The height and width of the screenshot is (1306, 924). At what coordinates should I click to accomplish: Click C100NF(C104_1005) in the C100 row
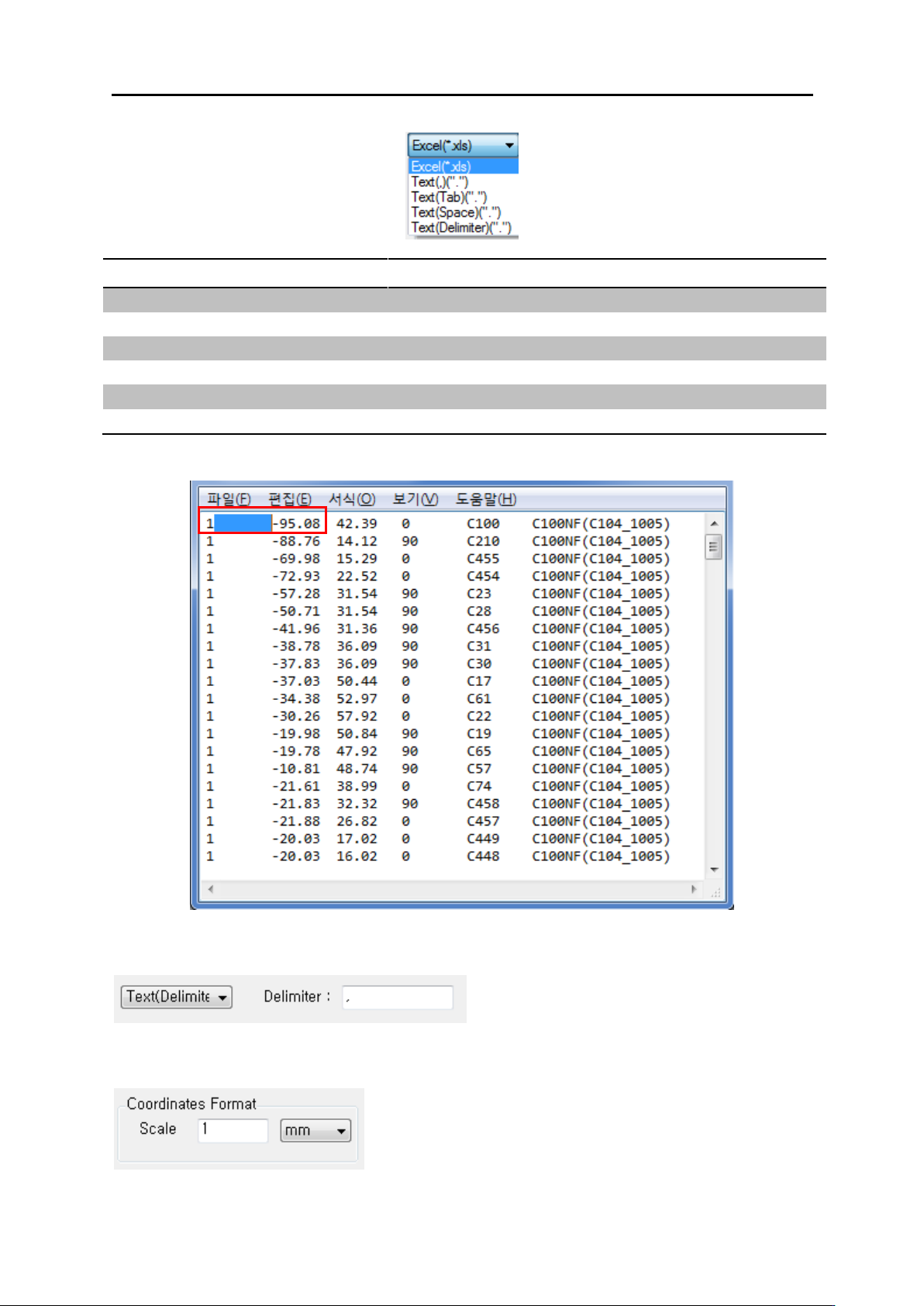pyautogui.click(x=601, y=524)
